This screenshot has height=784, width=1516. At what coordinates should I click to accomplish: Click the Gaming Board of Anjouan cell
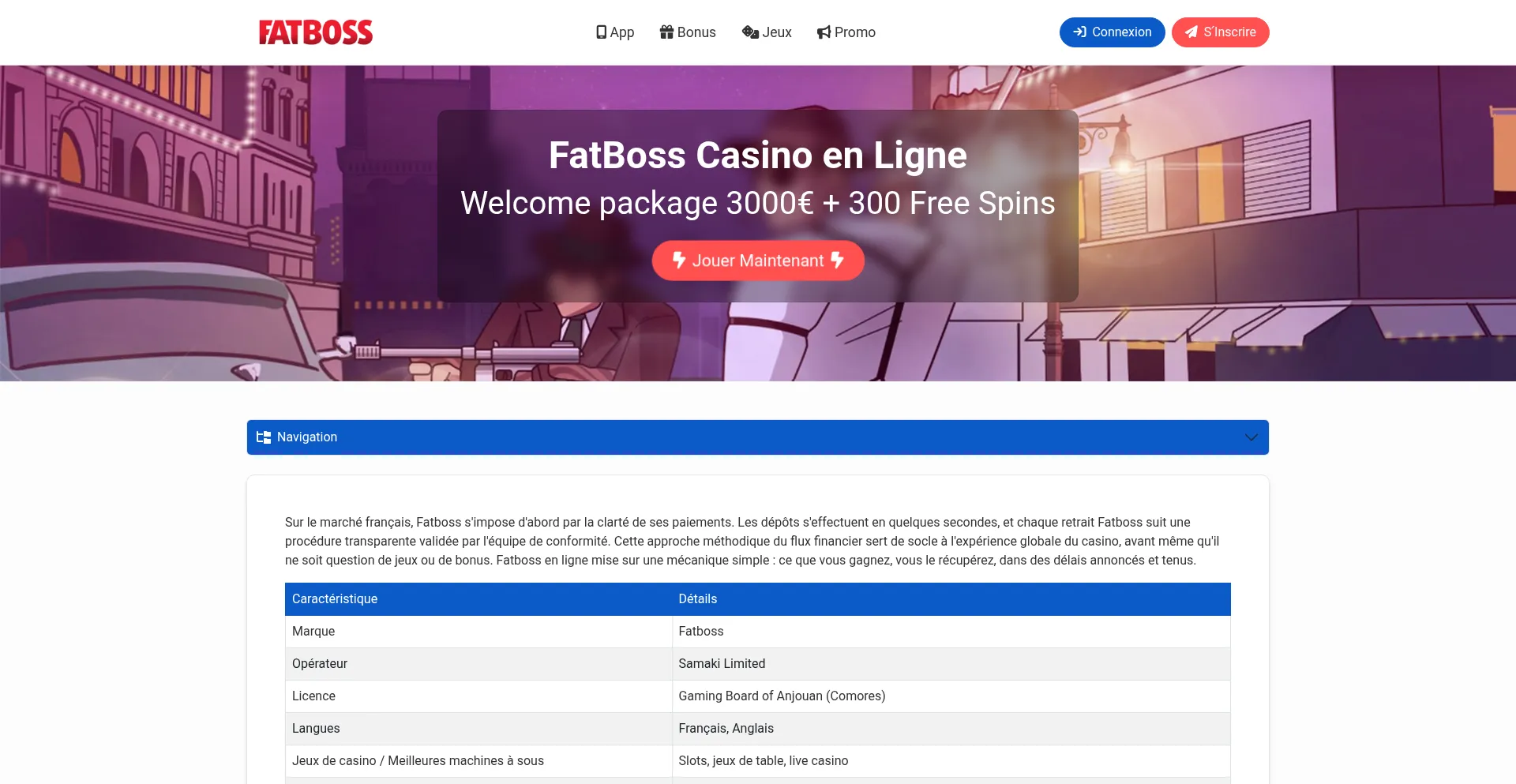[951, 696]
